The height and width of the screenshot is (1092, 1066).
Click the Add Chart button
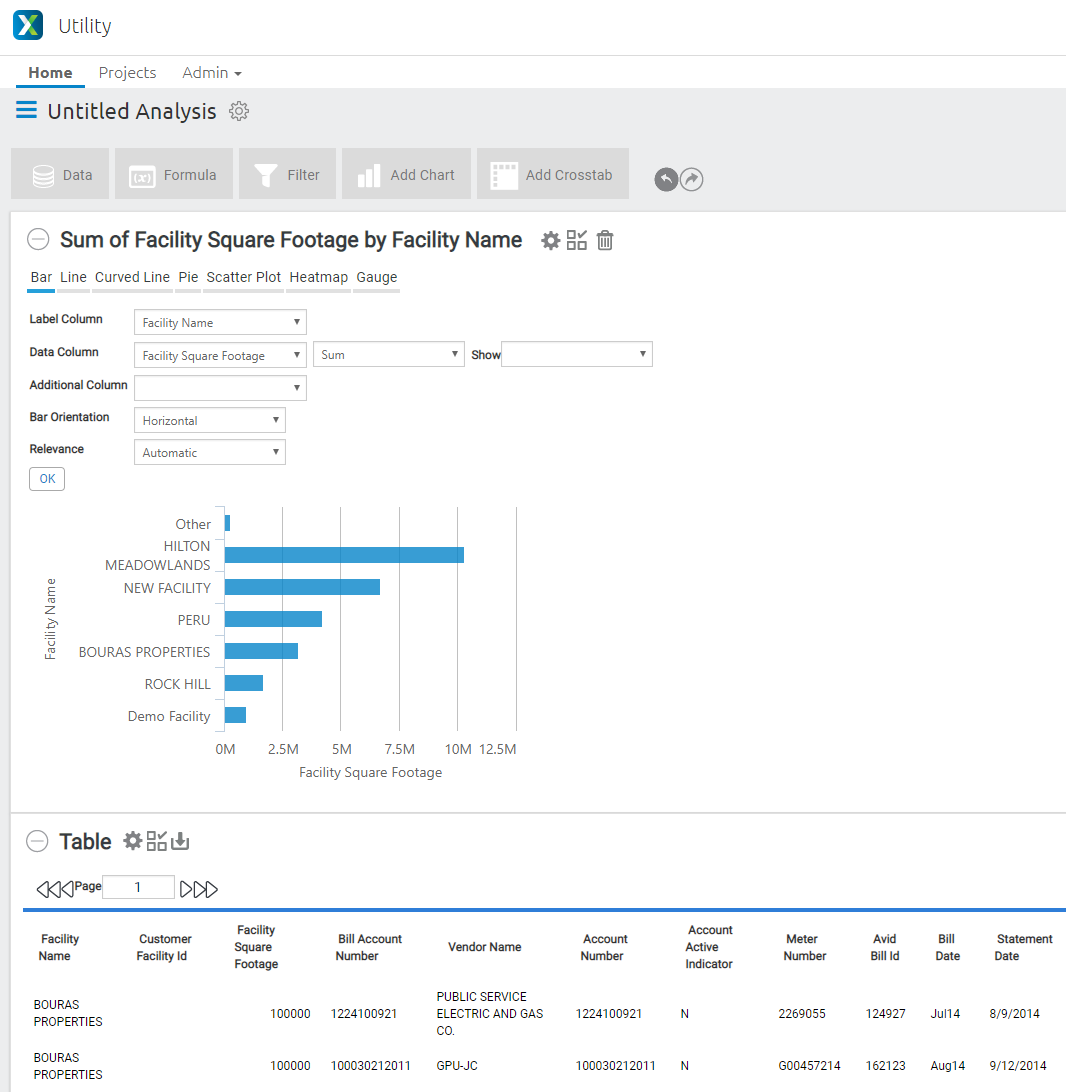coord(407,174)
